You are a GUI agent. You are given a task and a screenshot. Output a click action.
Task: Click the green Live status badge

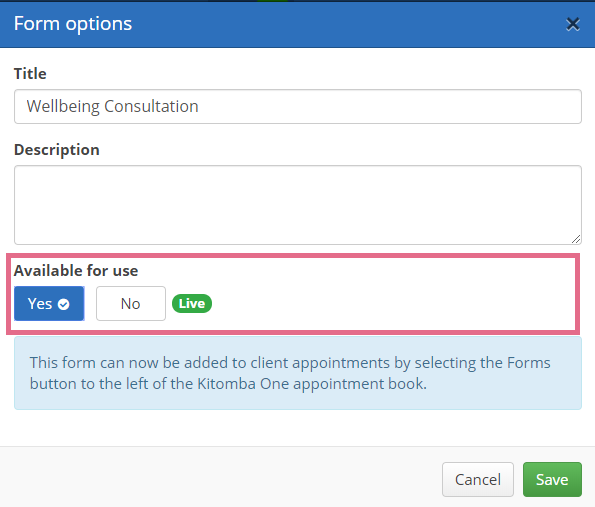pyautogui.click(x=192, y=304)
